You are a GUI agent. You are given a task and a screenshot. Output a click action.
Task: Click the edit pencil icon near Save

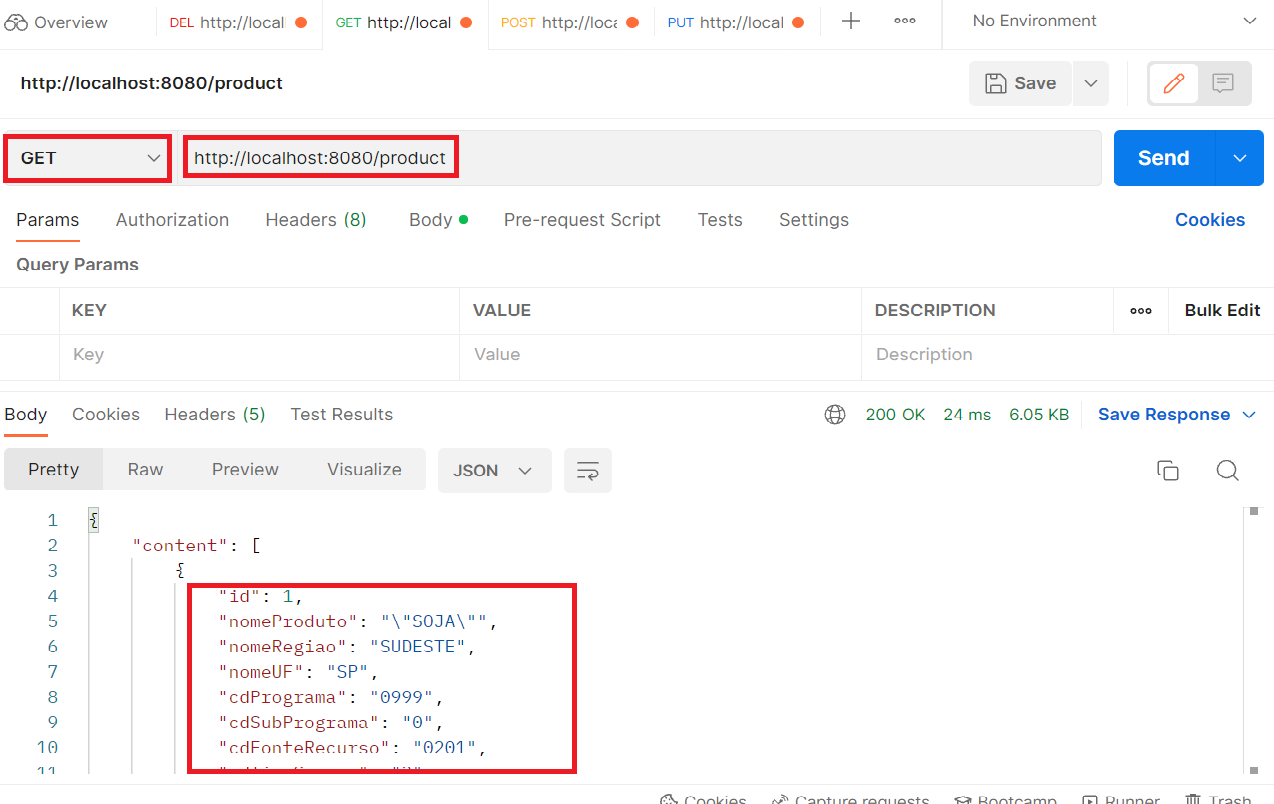point(1172,83)
